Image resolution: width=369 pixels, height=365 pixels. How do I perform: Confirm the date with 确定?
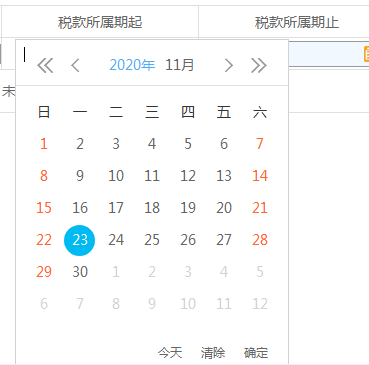pos(256,353)
